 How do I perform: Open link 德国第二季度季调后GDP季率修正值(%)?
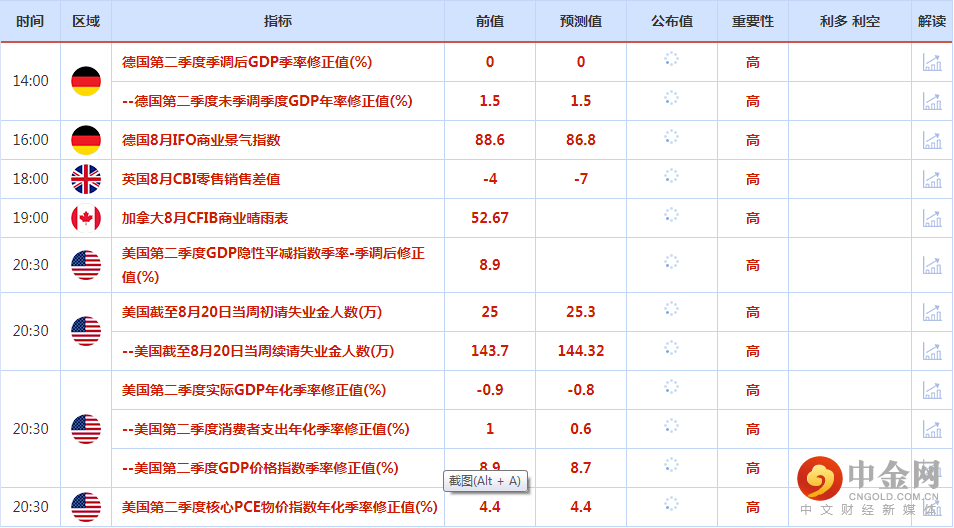(247, 62)
